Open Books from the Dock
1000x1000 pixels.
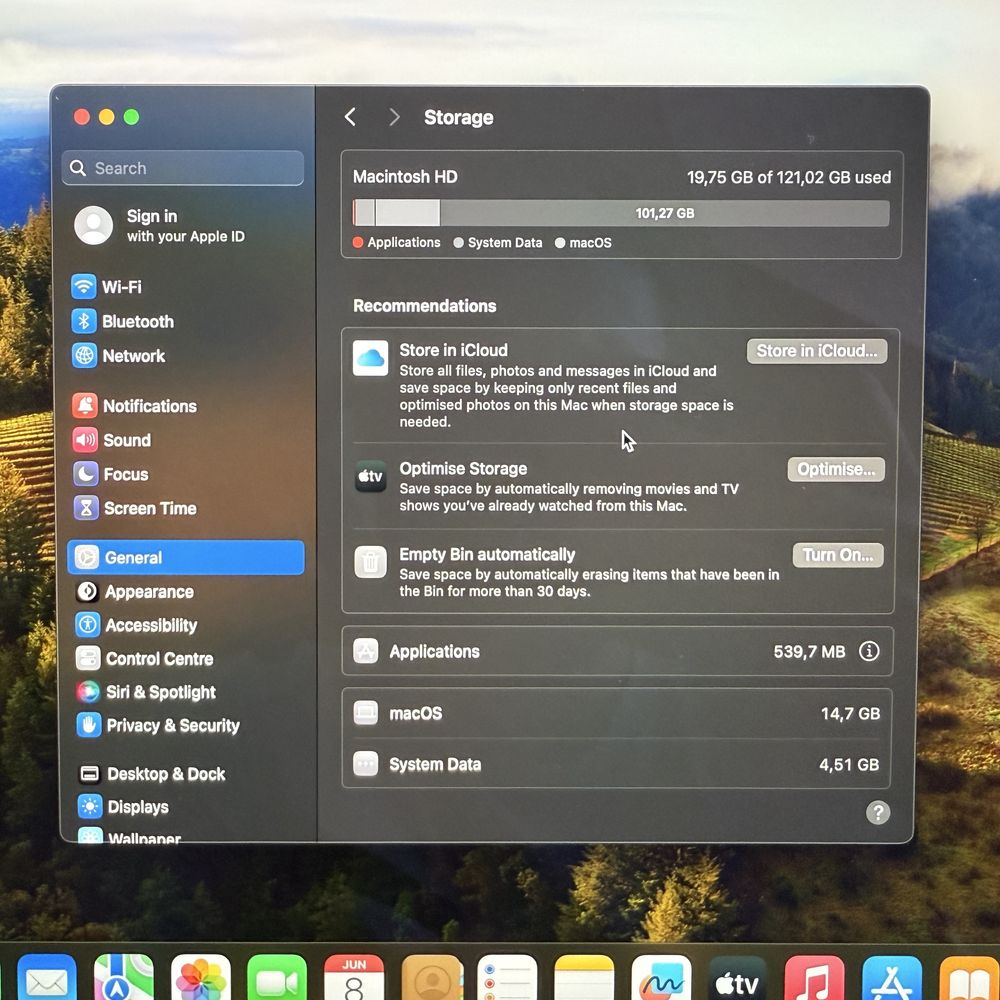[x=969, y=979]
